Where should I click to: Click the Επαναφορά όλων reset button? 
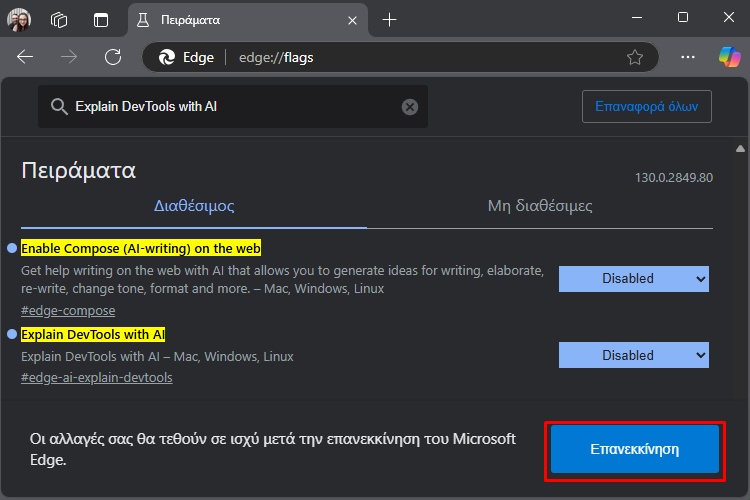pyautogui.click(x=647, y=106)
